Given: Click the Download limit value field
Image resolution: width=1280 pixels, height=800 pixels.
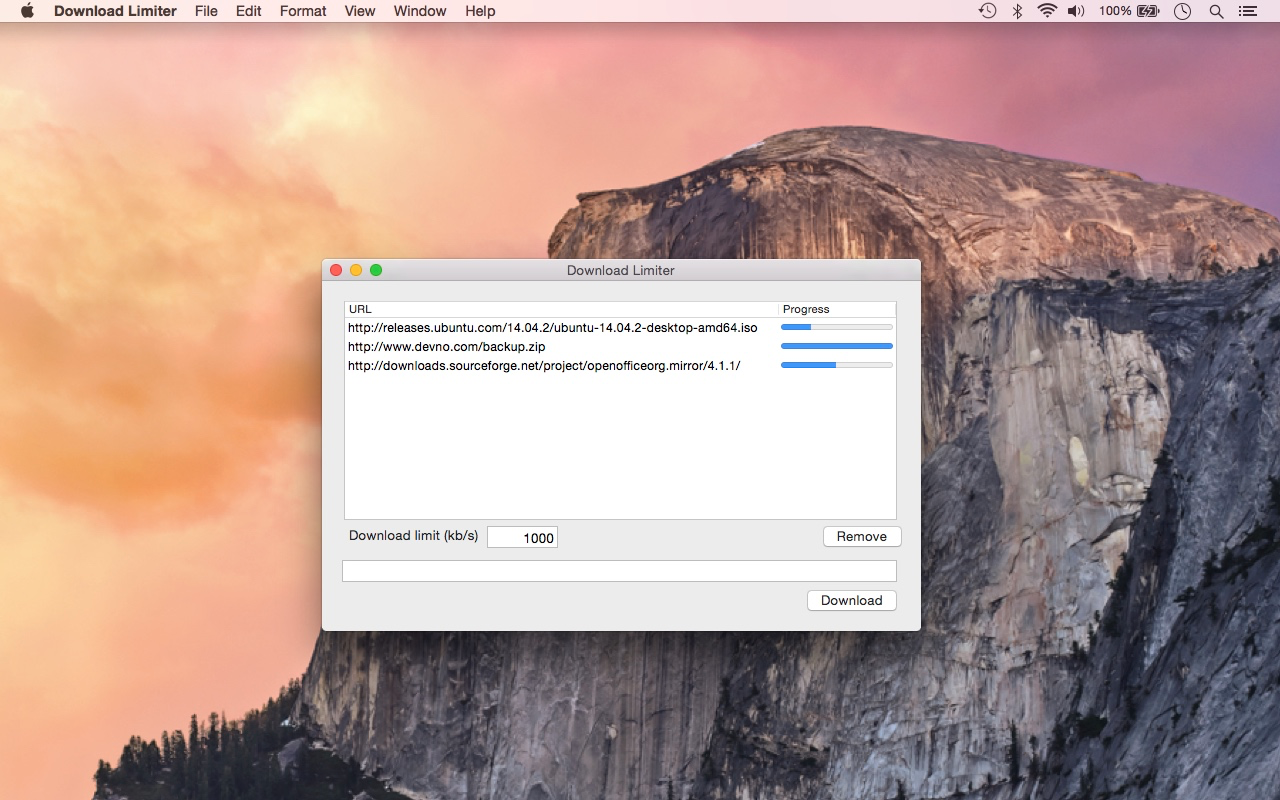Looking at the screenshot, I should (x=522, y=537).
